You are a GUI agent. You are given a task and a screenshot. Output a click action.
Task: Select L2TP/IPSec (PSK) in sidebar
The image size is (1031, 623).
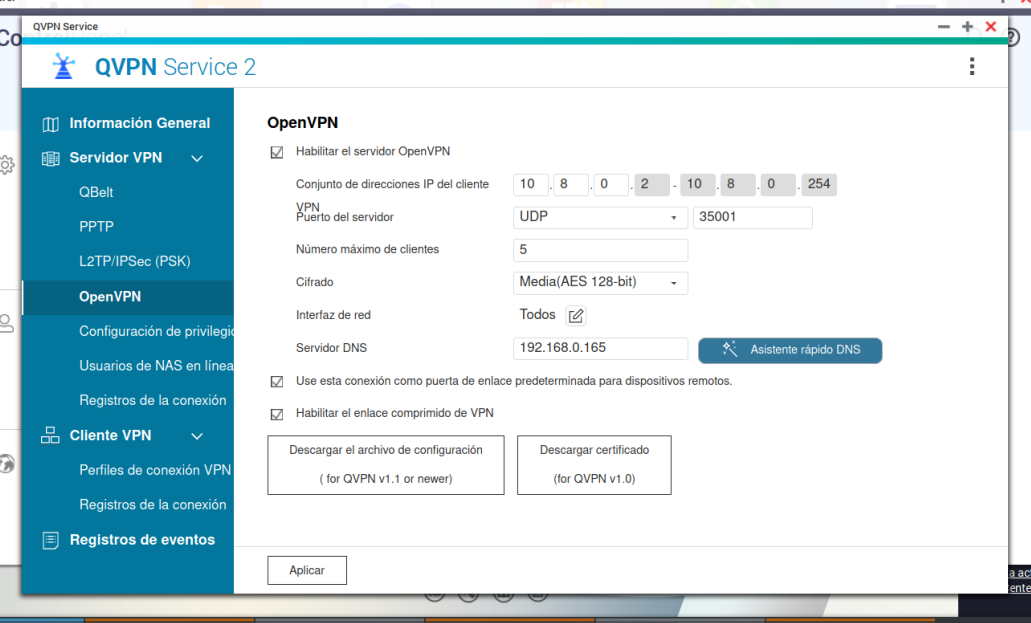point(134,262)
